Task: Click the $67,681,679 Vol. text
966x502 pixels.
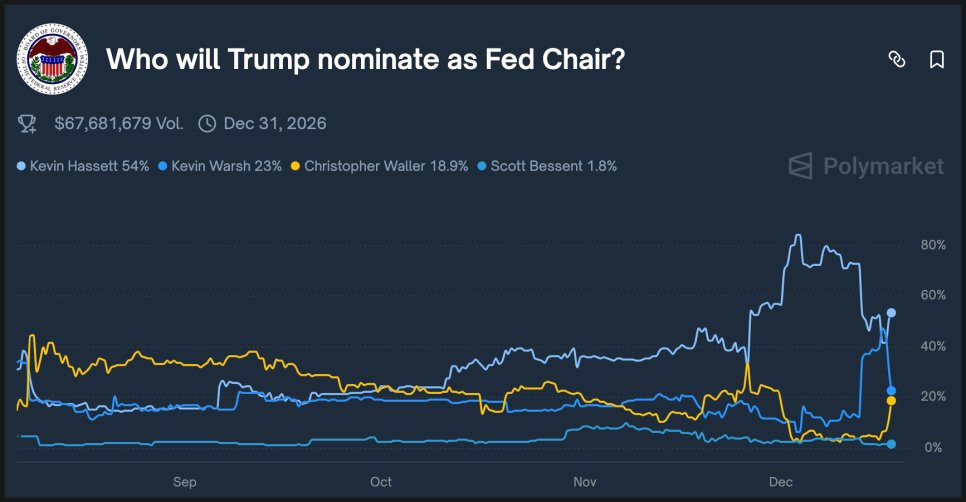Action: pyautogui.click(x=118, y=124)
